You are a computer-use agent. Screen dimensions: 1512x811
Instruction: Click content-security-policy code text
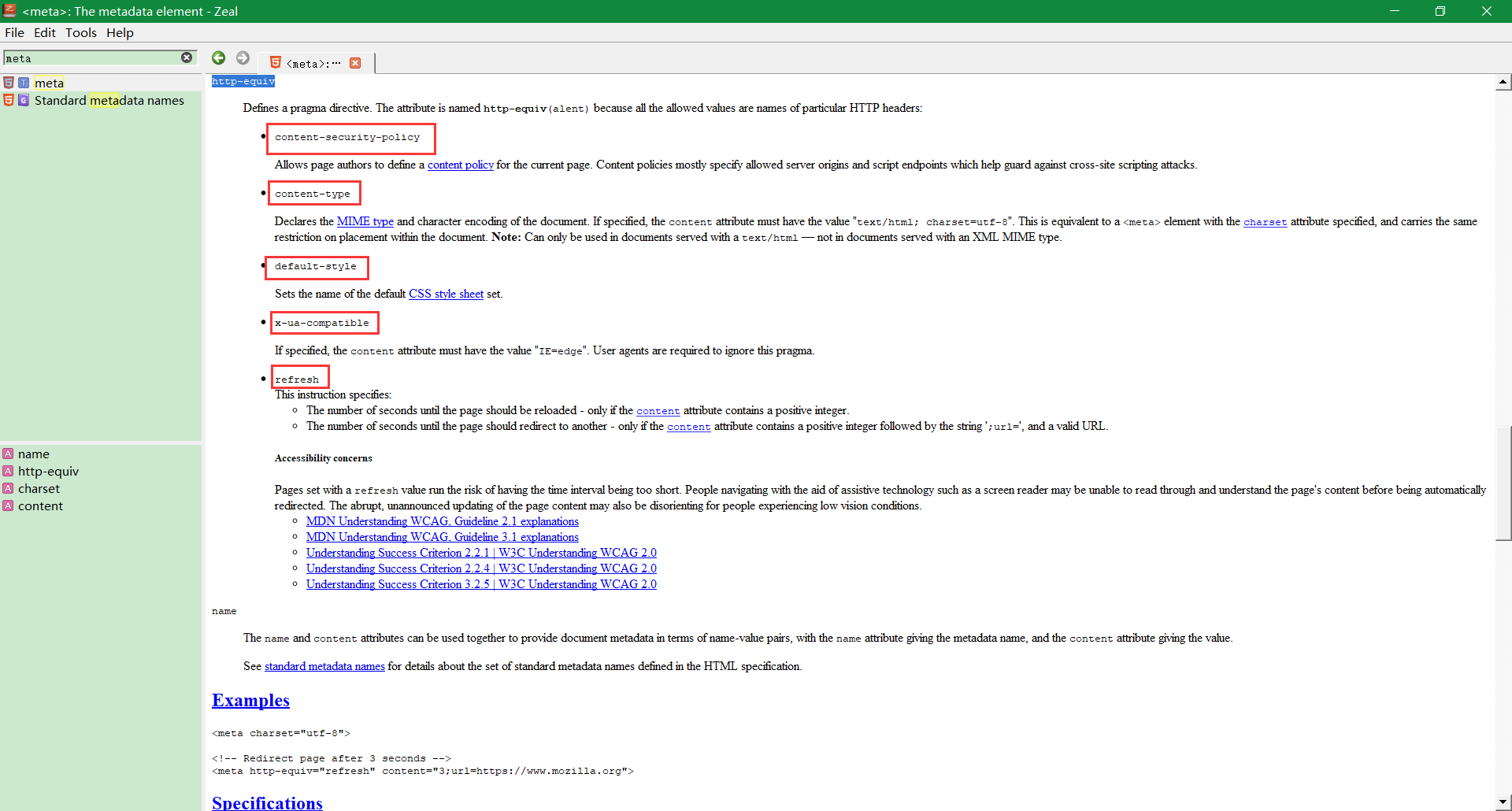(347, 137)
